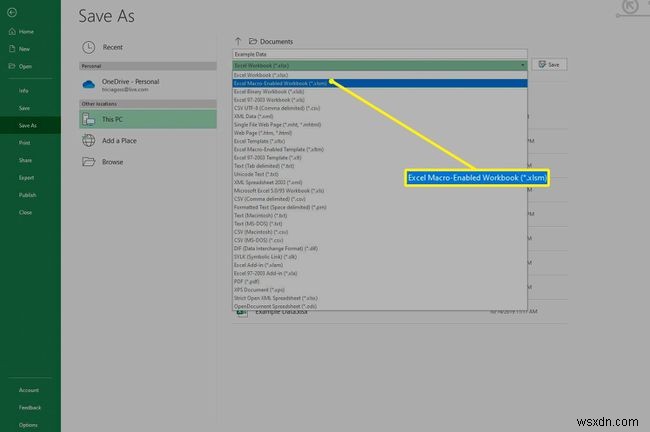Select Unicode Text (*.txt)
Viewport: 650px width, 432px height.
(379, 174)
